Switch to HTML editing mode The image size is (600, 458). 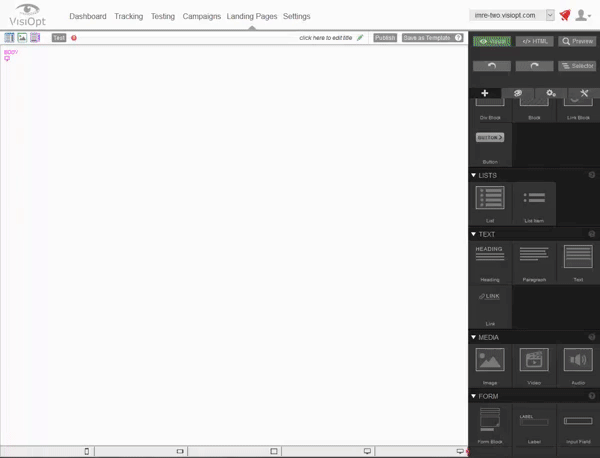point(534,41)
